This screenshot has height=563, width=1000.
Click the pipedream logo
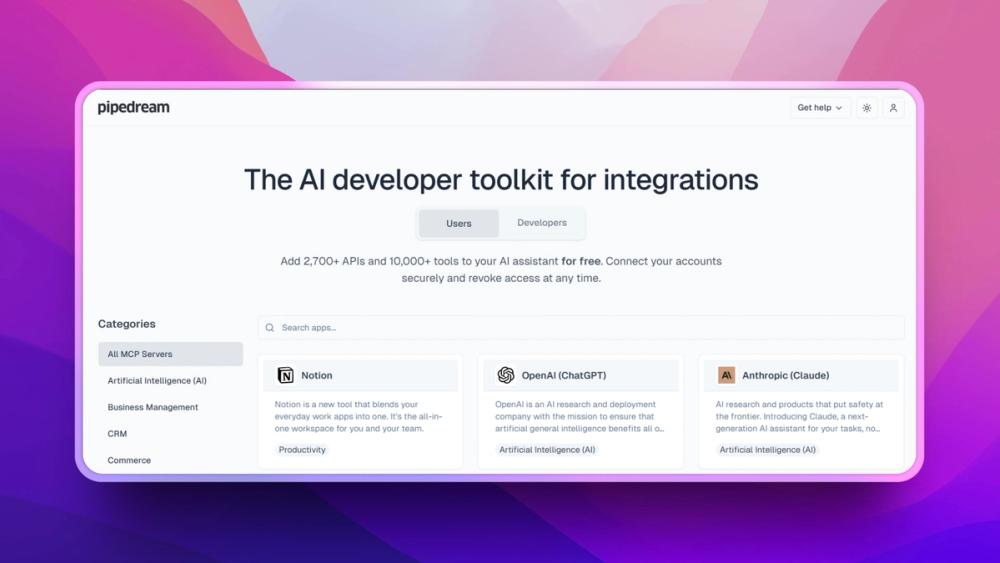click(133, 108)
